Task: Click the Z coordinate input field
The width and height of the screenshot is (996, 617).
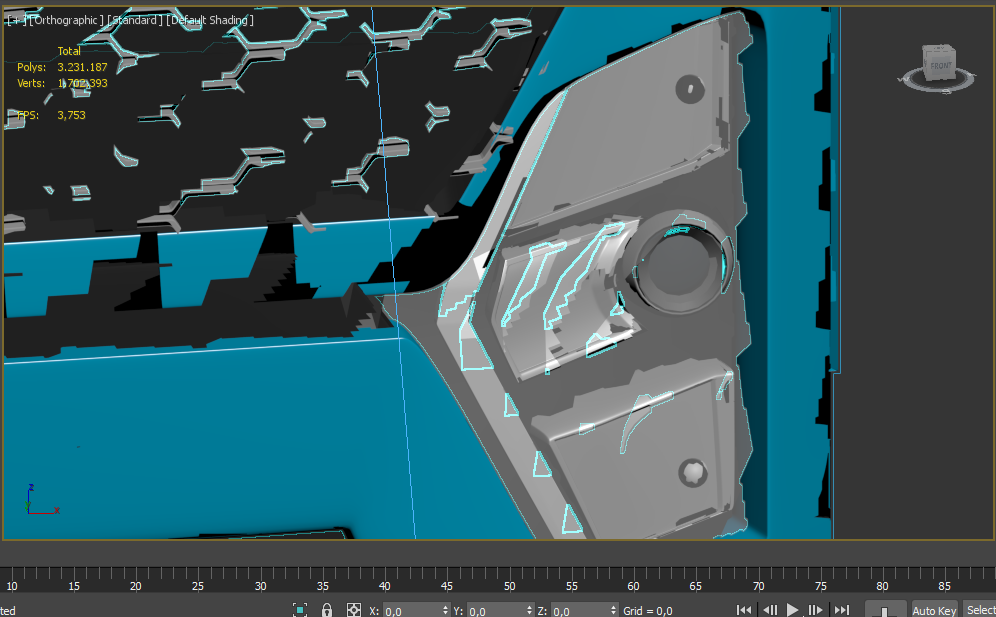Action: [x=579, y=611]
